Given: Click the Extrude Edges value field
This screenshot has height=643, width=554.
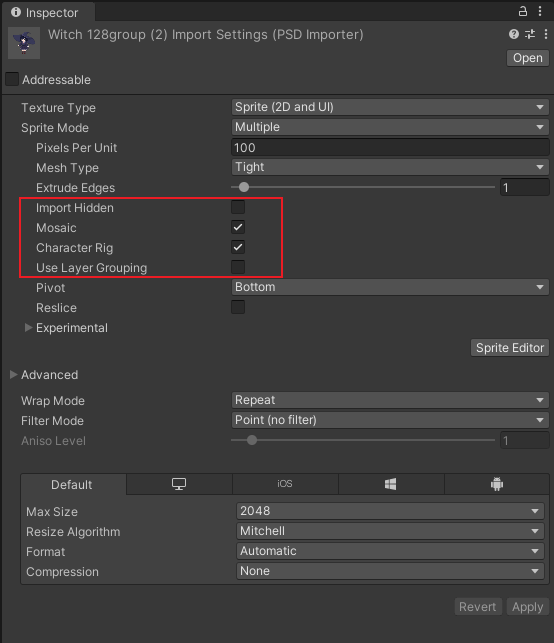Looking at the screenshot, I should (524, 187).
